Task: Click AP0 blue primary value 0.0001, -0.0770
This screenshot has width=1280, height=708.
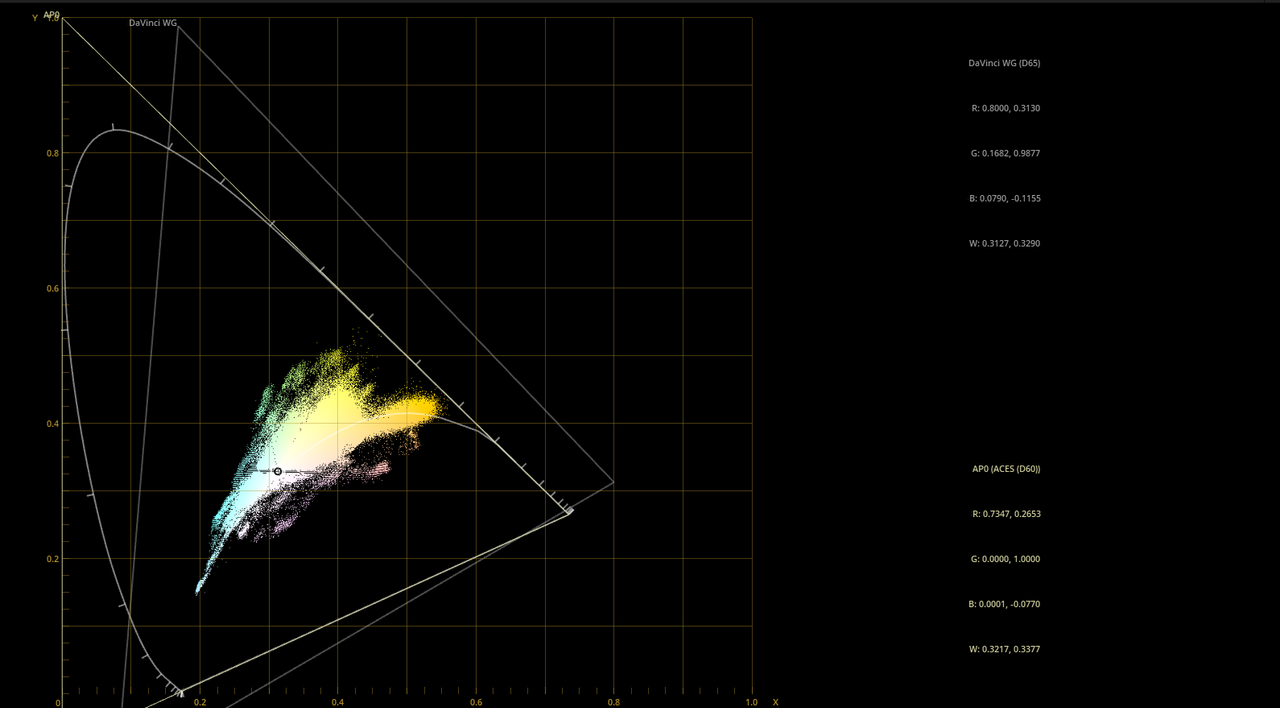Action: (1005, 604)
